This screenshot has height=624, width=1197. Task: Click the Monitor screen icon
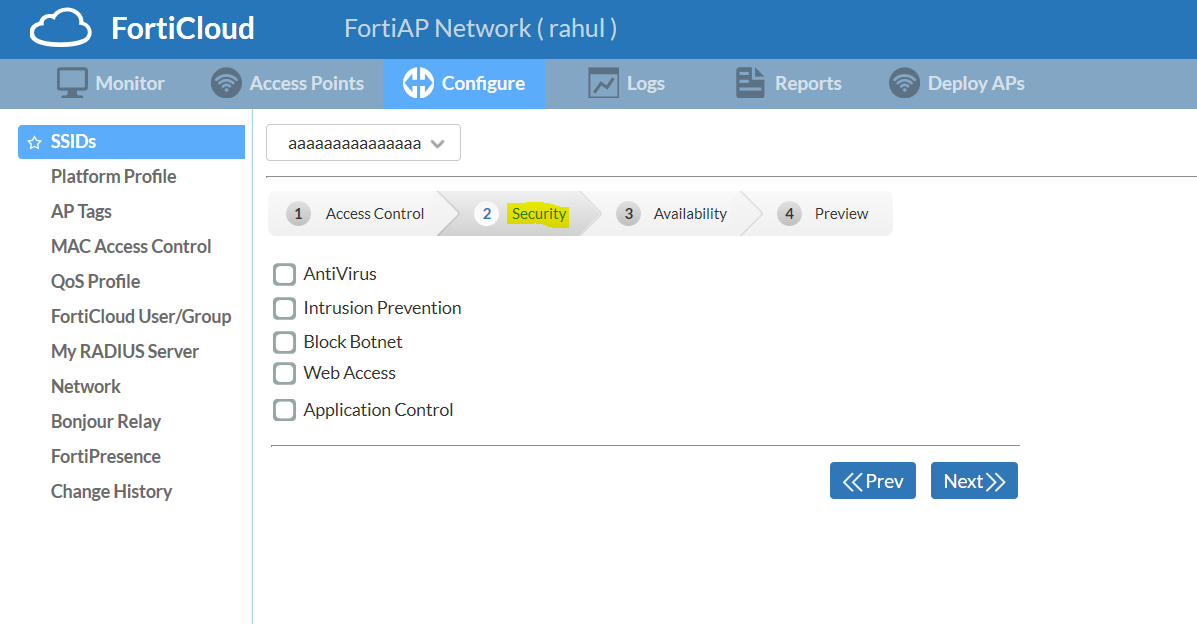coord(72,83)
